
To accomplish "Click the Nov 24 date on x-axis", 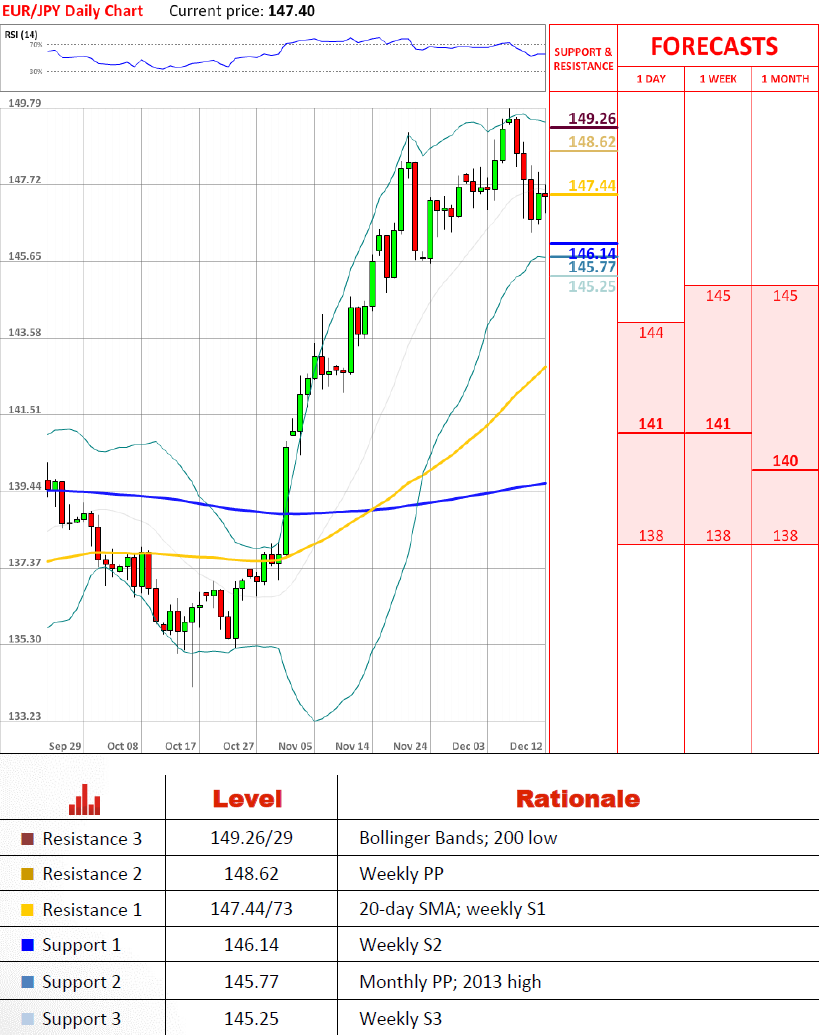I will tap(410, 746).
